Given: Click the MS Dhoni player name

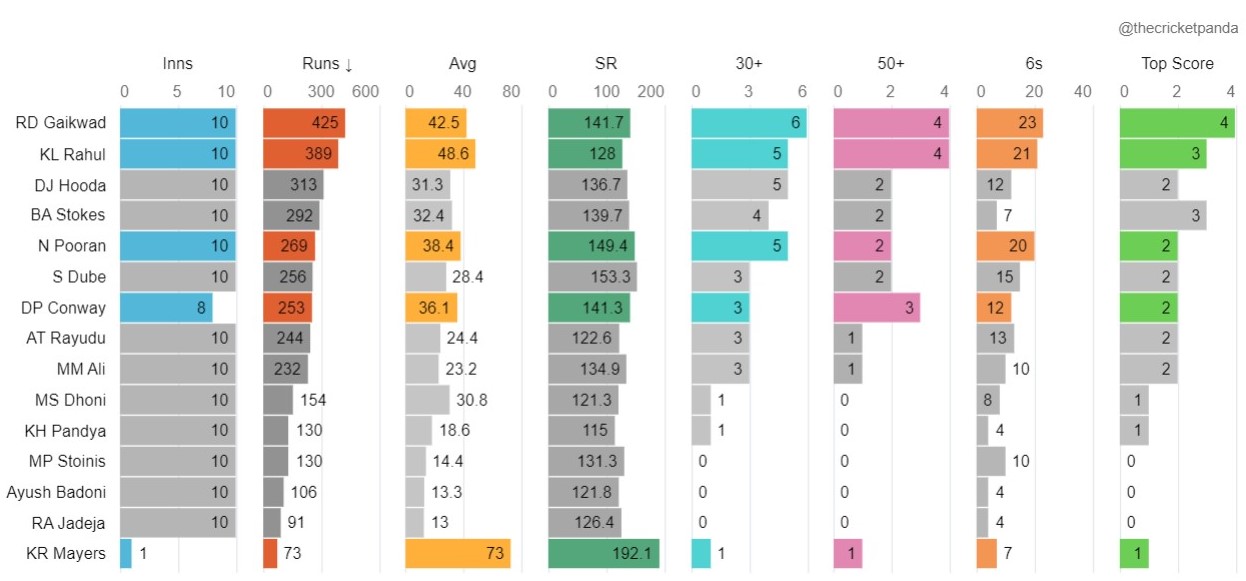Looking at the screenshot, I should [70, 400].
